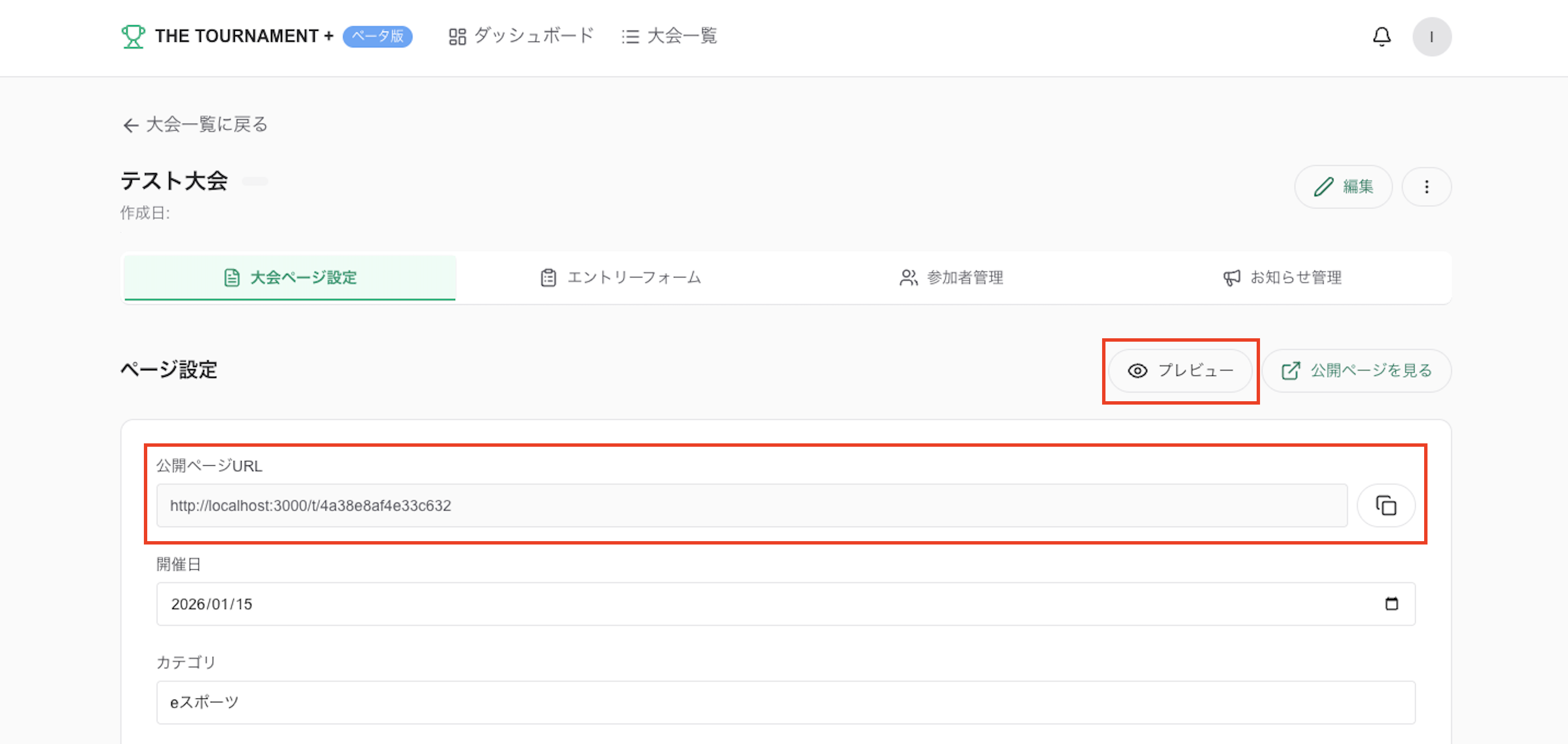Click the back arrow to tournament list
The height and width of the screenshot is (744, 1568).
(x=130, y=125)
